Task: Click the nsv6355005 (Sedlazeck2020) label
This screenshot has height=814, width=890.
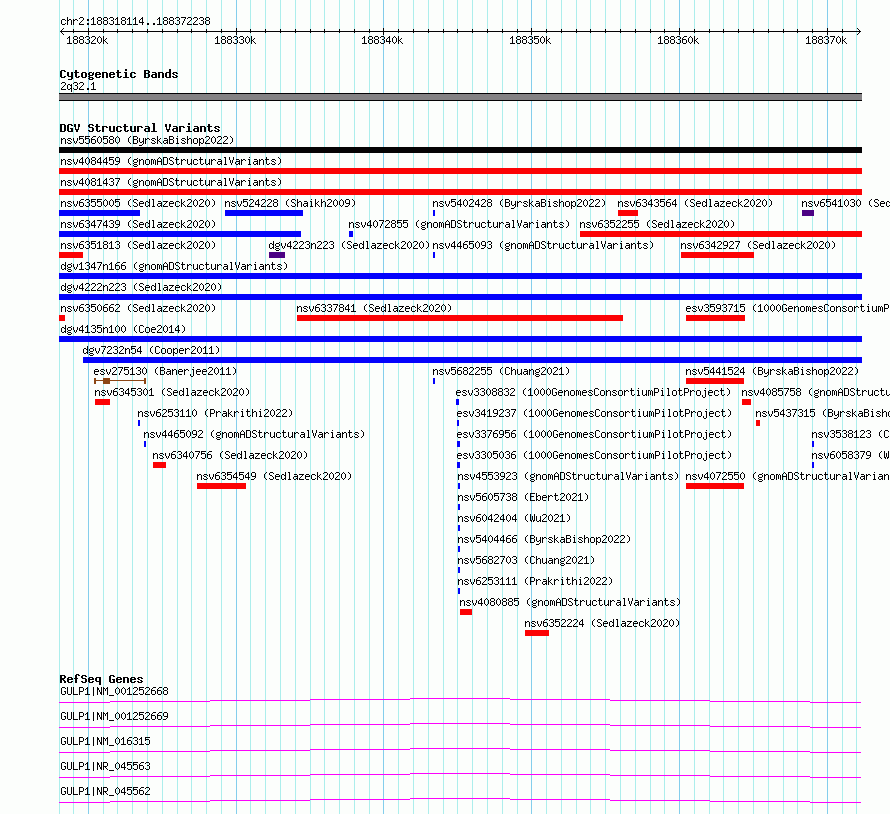Action: [x=138, y=203]
